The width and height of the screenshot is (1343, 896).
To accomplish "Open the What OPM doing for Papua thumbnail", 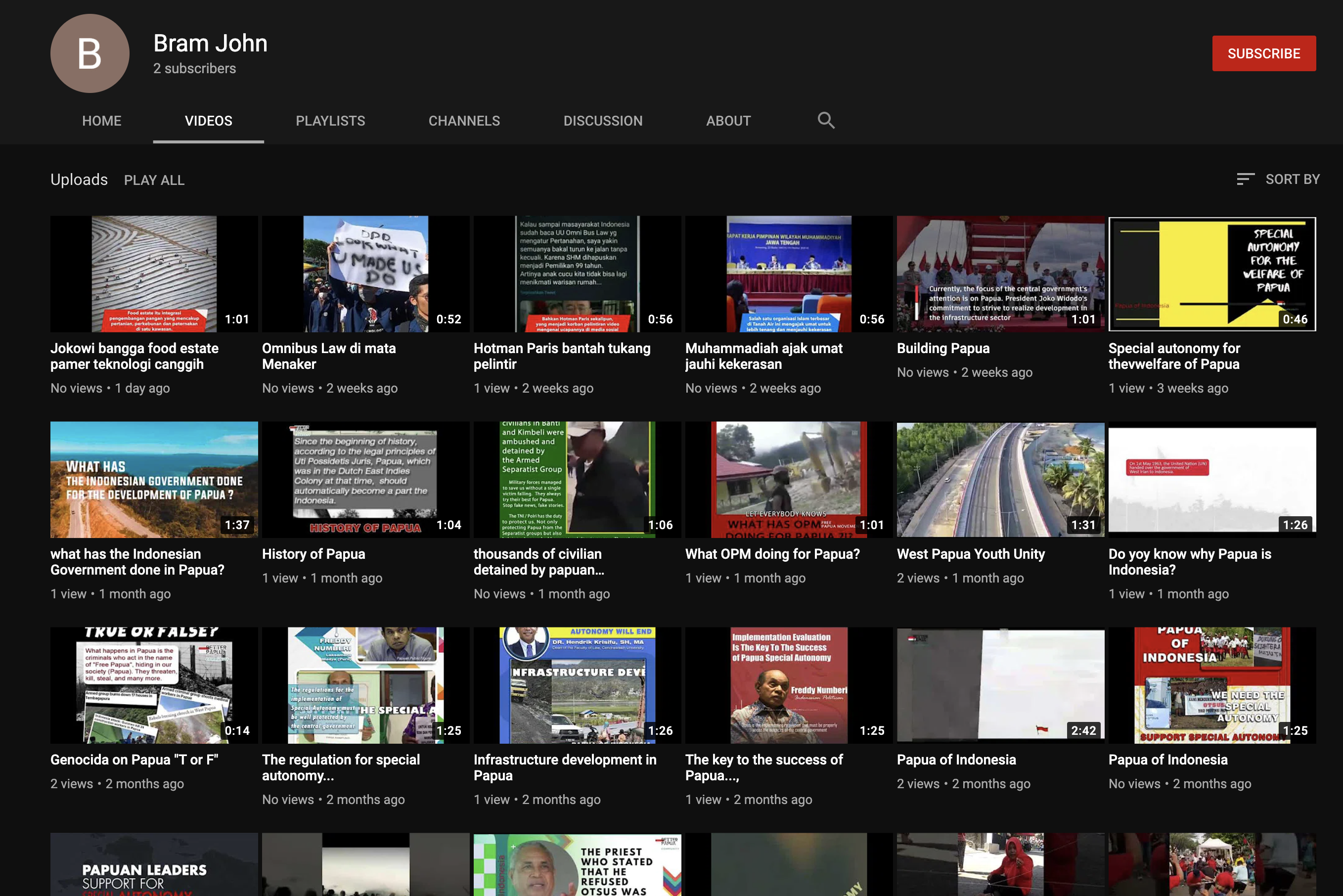I will tap(789, 480).
